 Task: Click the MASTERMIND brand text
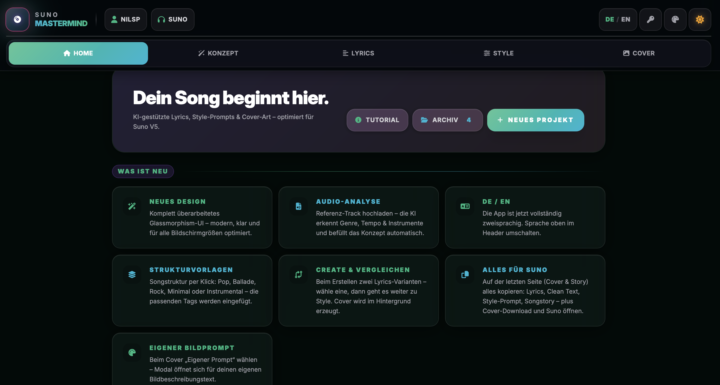click(x=61, y=23)
